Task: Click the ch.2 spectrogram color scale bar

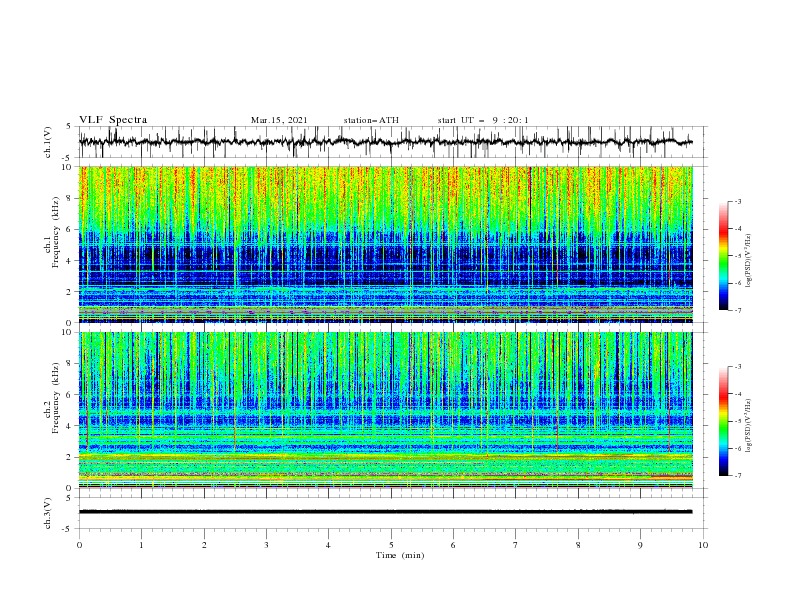Action: click(723, 421)
